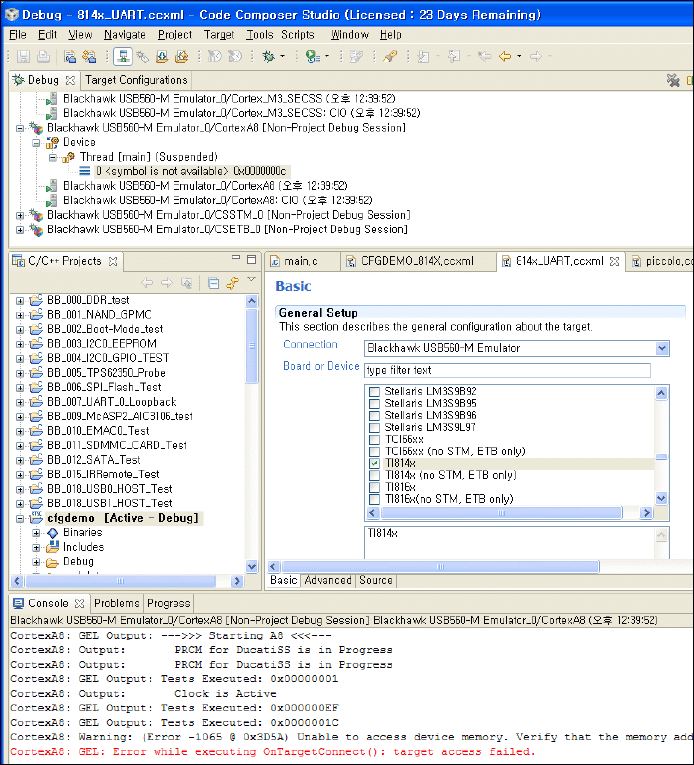
Task: Uncheck the TI814x device checkbox
Action: point(374,463)
